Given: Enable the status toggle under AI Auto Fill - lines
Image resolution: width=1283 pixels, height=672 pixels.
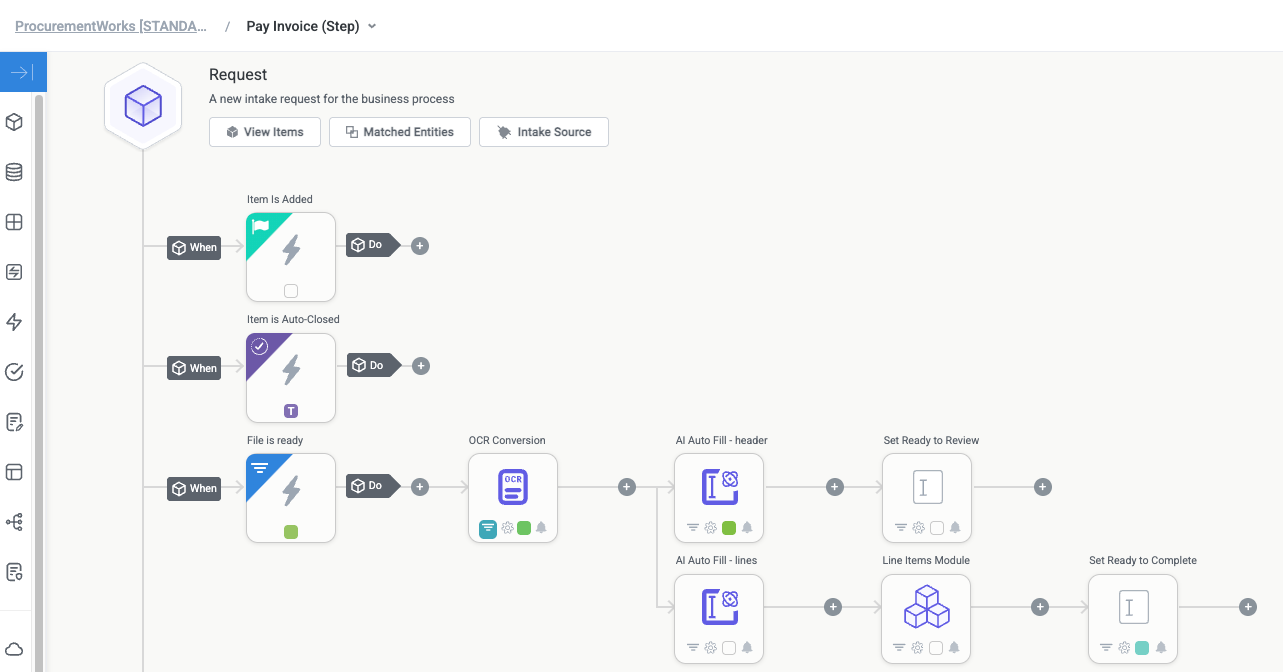Looking at the screenshot, I should click(728, 647).
